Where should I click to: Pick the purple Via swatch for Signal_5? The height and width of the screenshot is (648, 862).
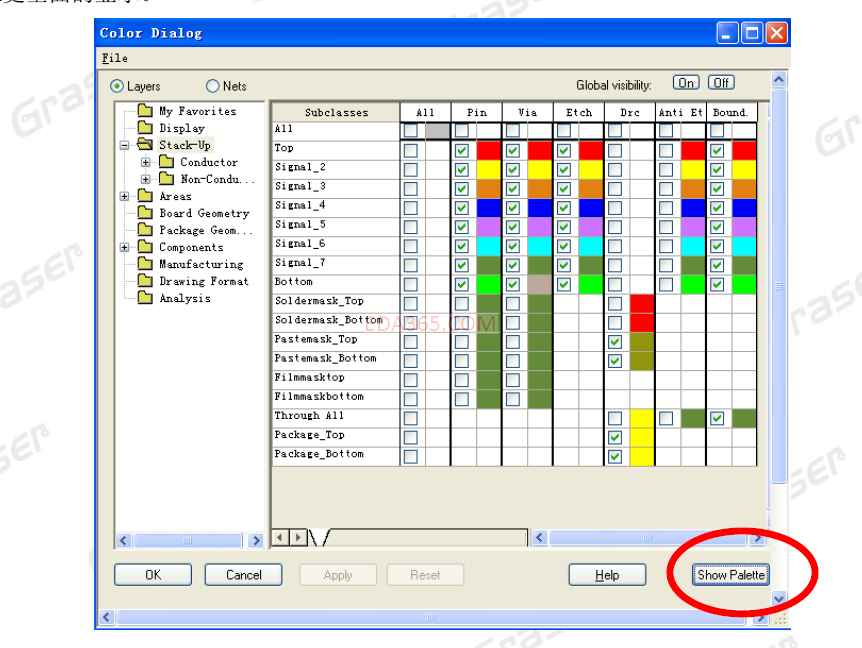(x=540, y=227)
